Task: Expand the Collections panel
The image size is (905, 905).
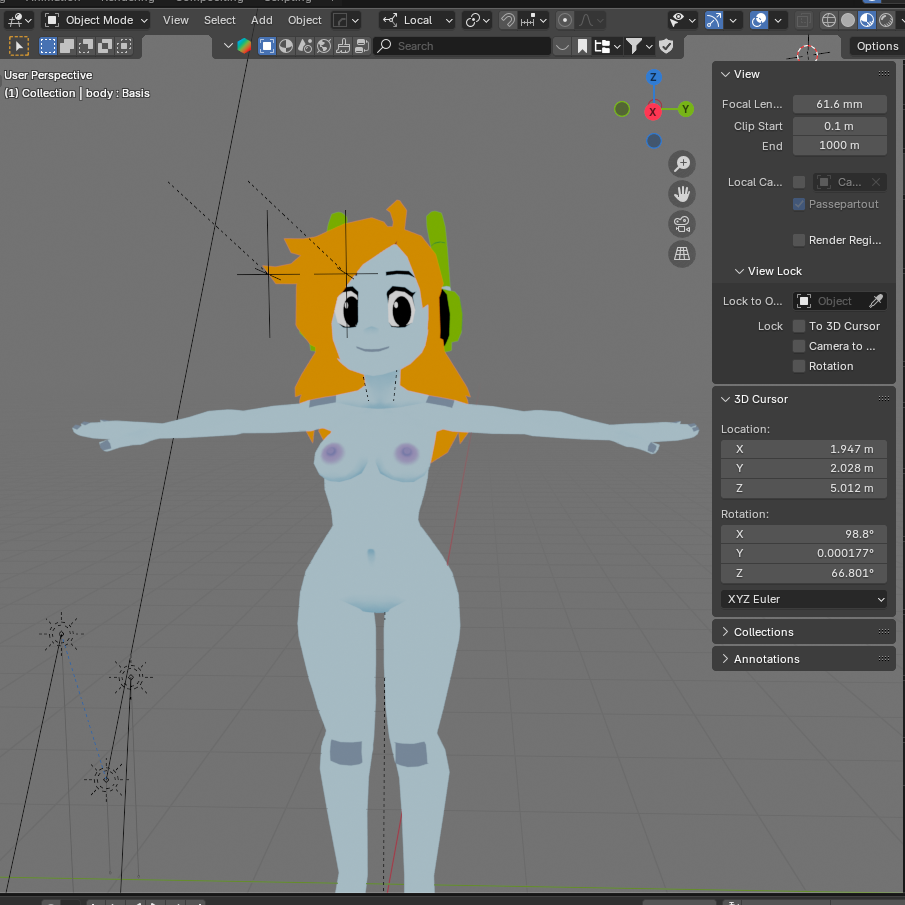Action: (763, 632)
